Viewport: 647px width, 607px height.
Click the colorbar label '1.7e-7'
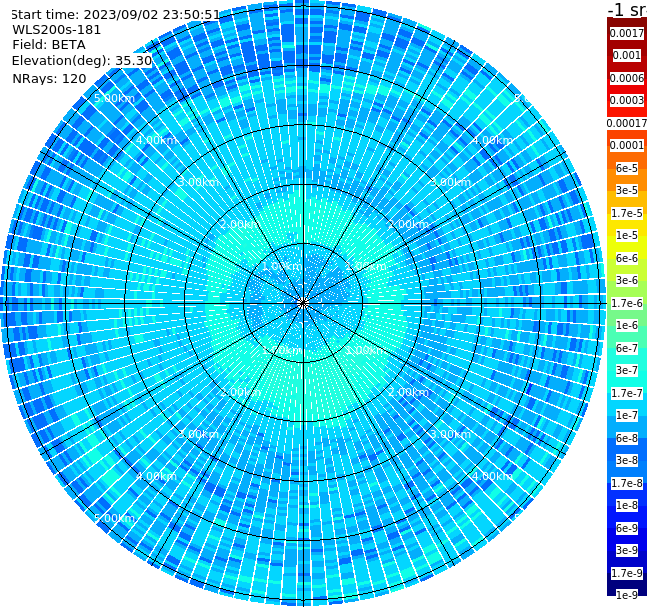coord(627,393)
